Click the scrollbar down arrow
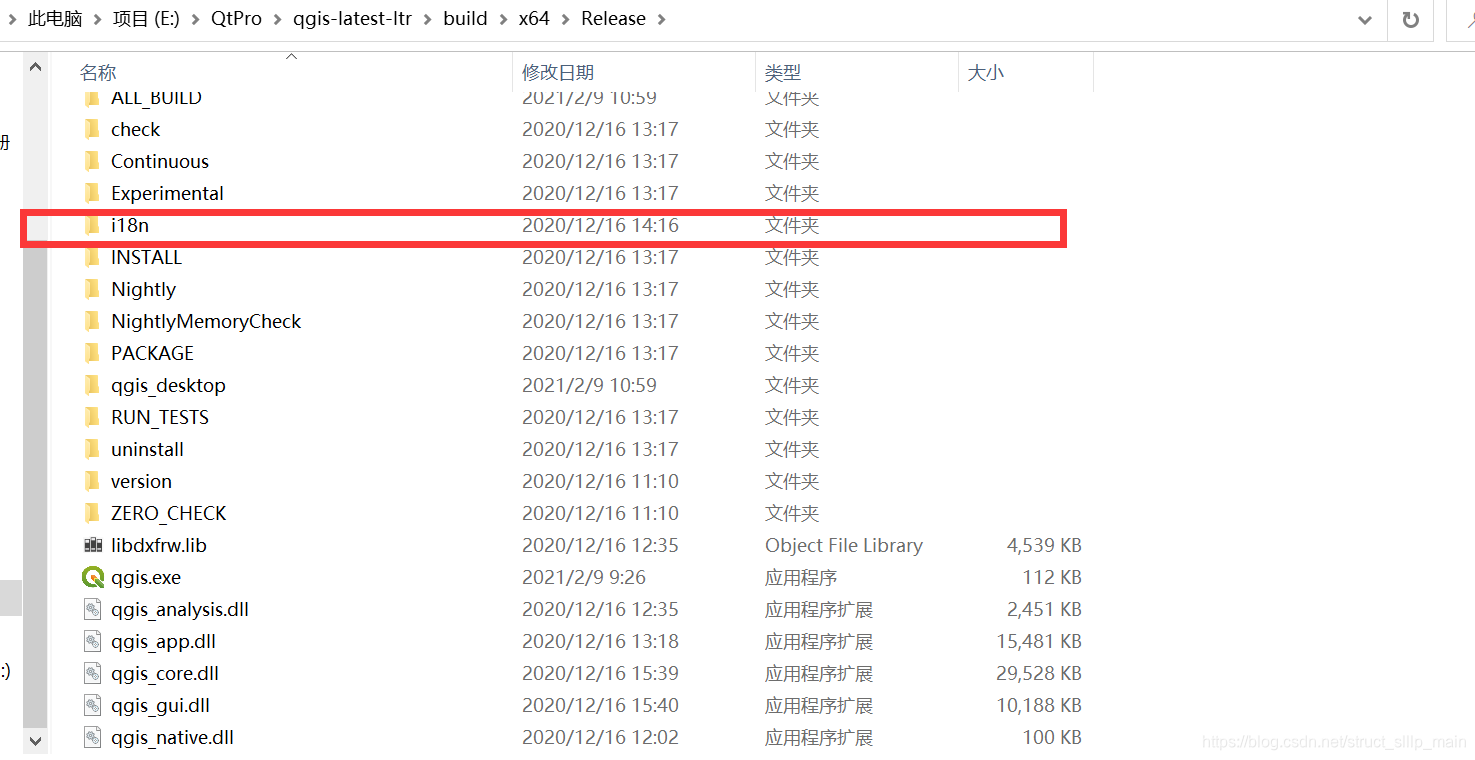 (x=35, y=741)
